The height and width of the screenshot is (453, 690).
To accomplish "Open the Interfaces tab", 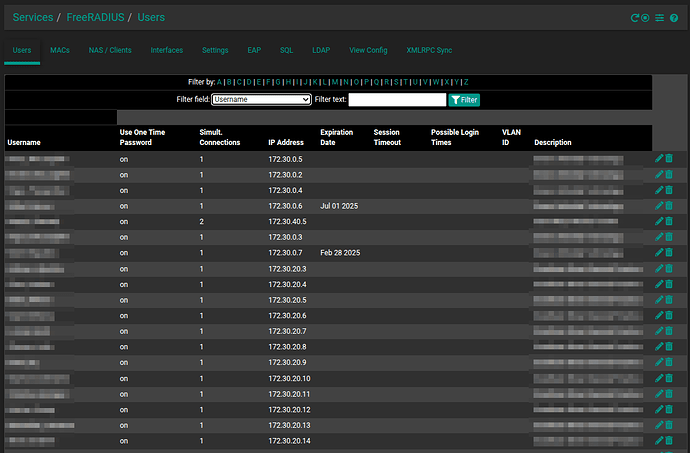I will coord(167,50).
